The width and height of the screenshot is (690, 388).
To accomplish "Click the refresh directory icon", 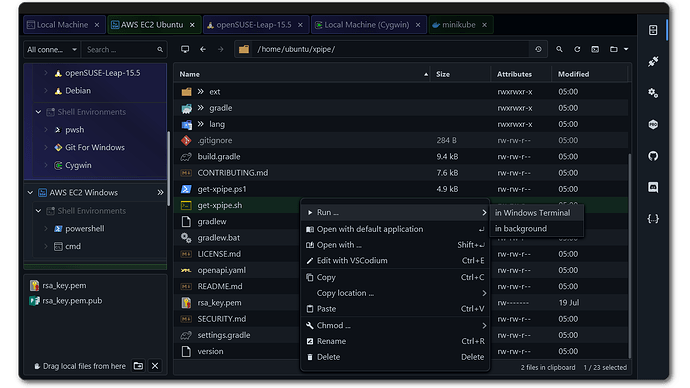I will (577, 49).
